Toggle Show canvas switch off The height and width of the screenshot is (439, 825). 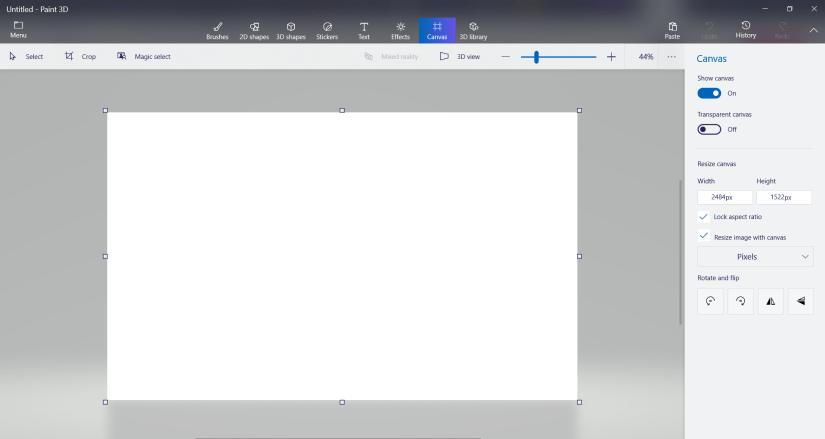point(709,93)
